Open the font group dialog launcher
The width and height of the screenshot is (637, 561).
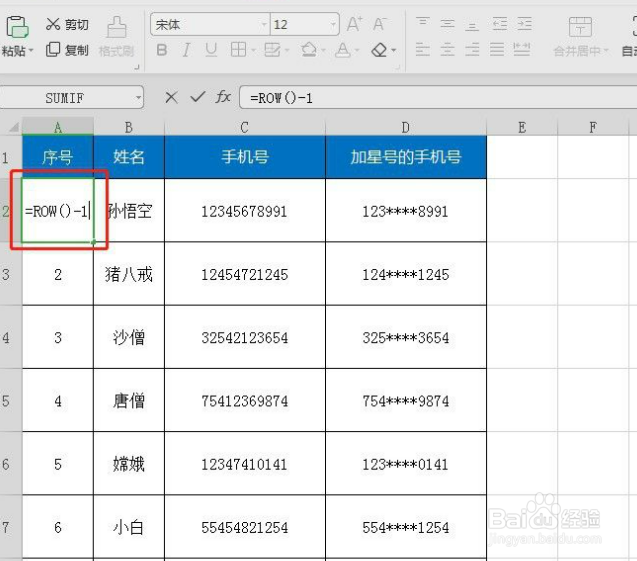(398, 67)
